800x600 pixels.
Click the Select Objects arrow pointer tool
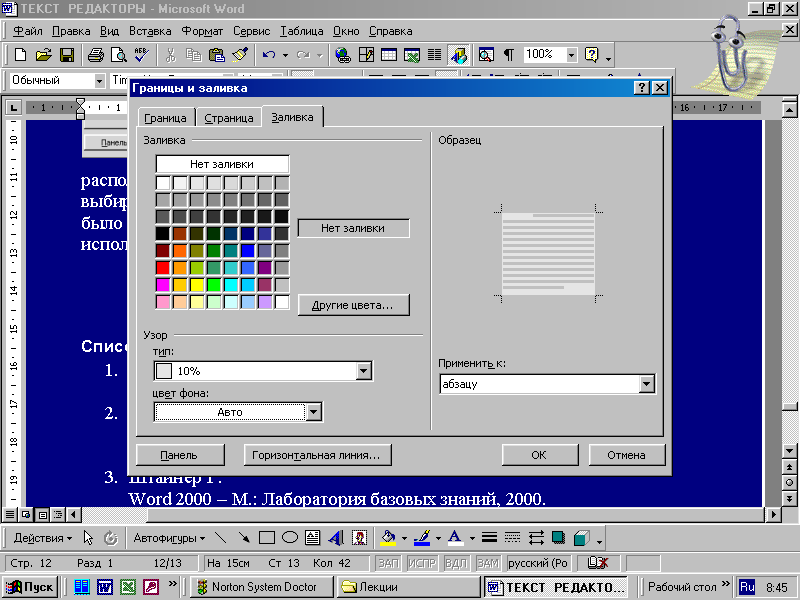(88, 537)
